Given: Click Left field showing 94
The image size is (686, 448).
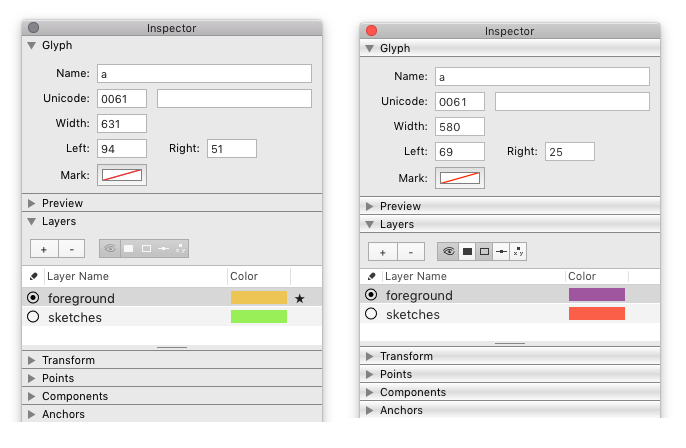Looking at the screenshot, I should click(x=122, y=149).
